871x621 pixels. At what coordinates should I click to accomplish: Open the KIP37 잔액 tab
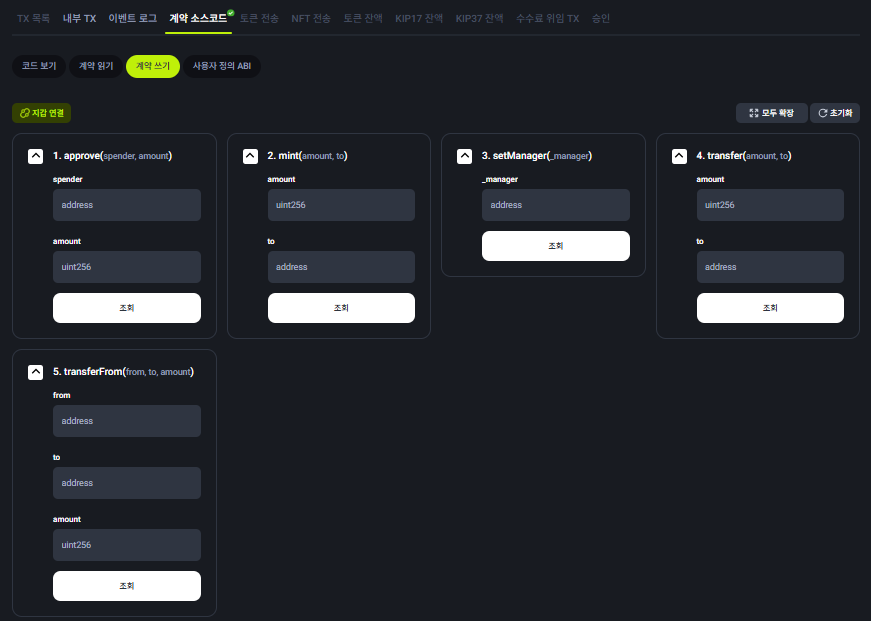click(479, 18)
